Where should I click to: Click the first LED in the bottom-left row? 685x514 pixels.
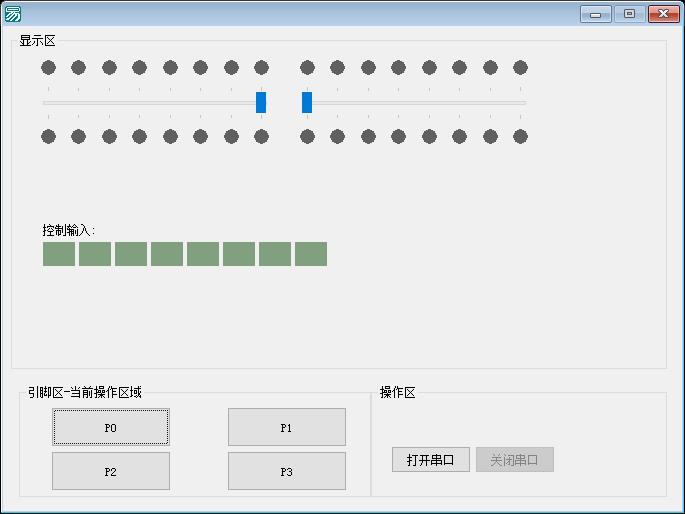(x=48, y=137)
